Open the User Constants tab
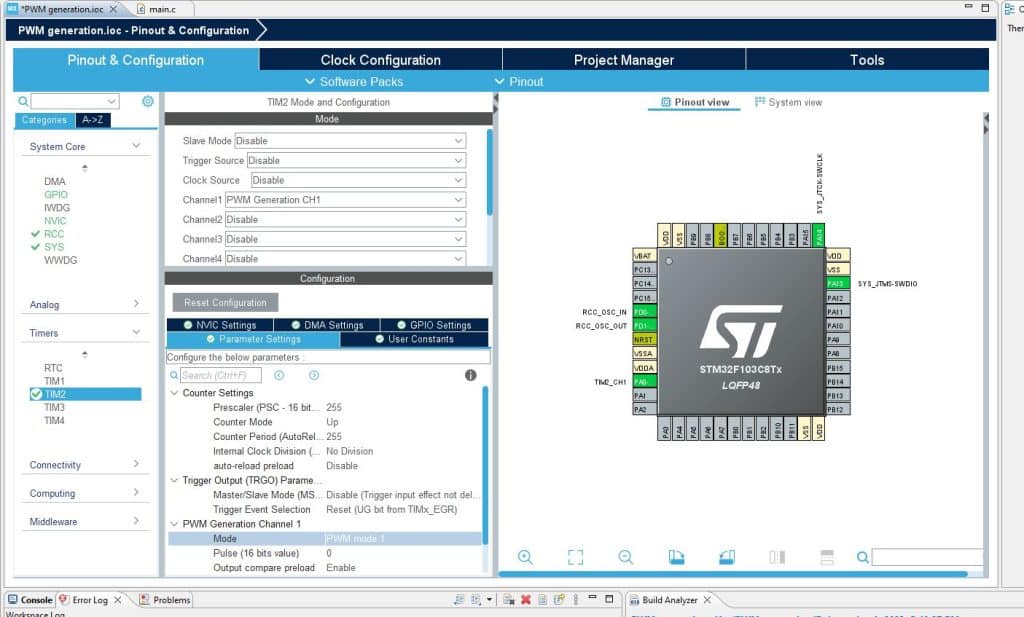Viewport: 1024px width, 617px height. pos(414,339)
